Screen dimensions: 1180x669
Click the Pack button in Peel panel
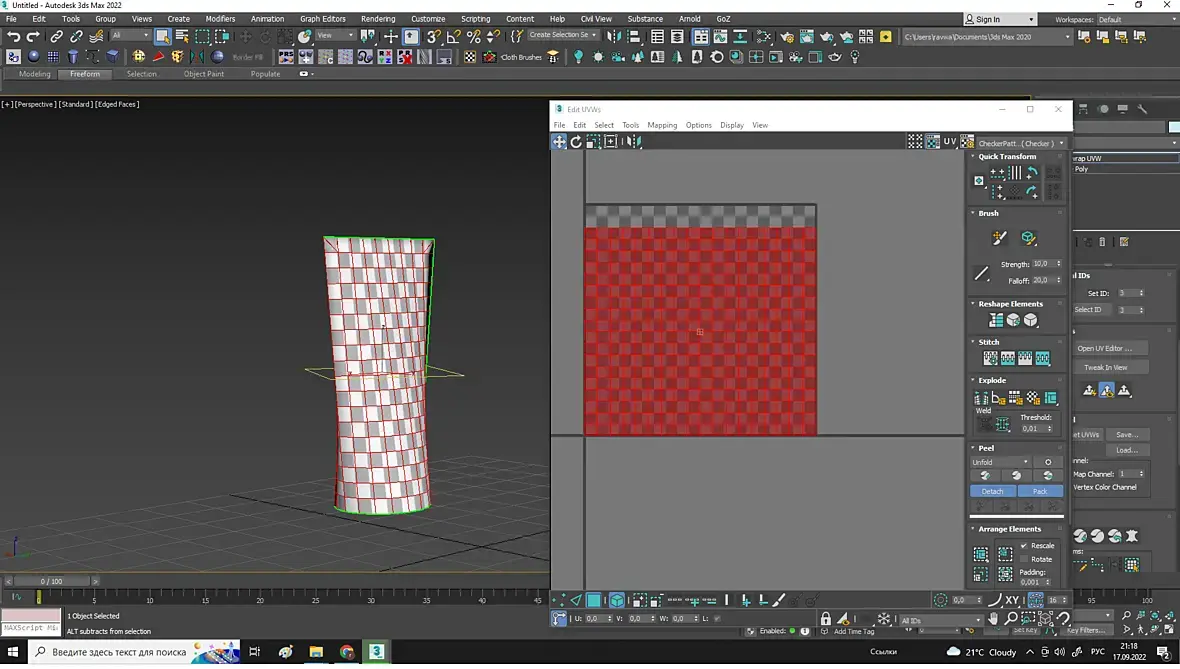point(1040,491)
